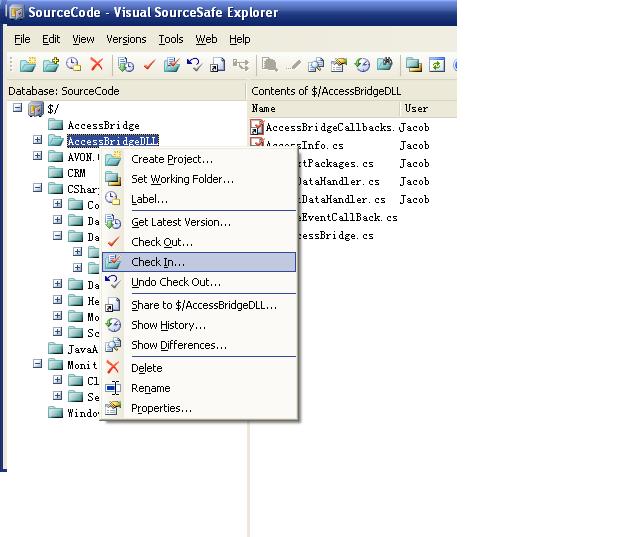The width and height of the screenshot is (640, 537).
Task: Click the red checkmark Check Out toolbar icon
Action: click(x=149, y=64)
